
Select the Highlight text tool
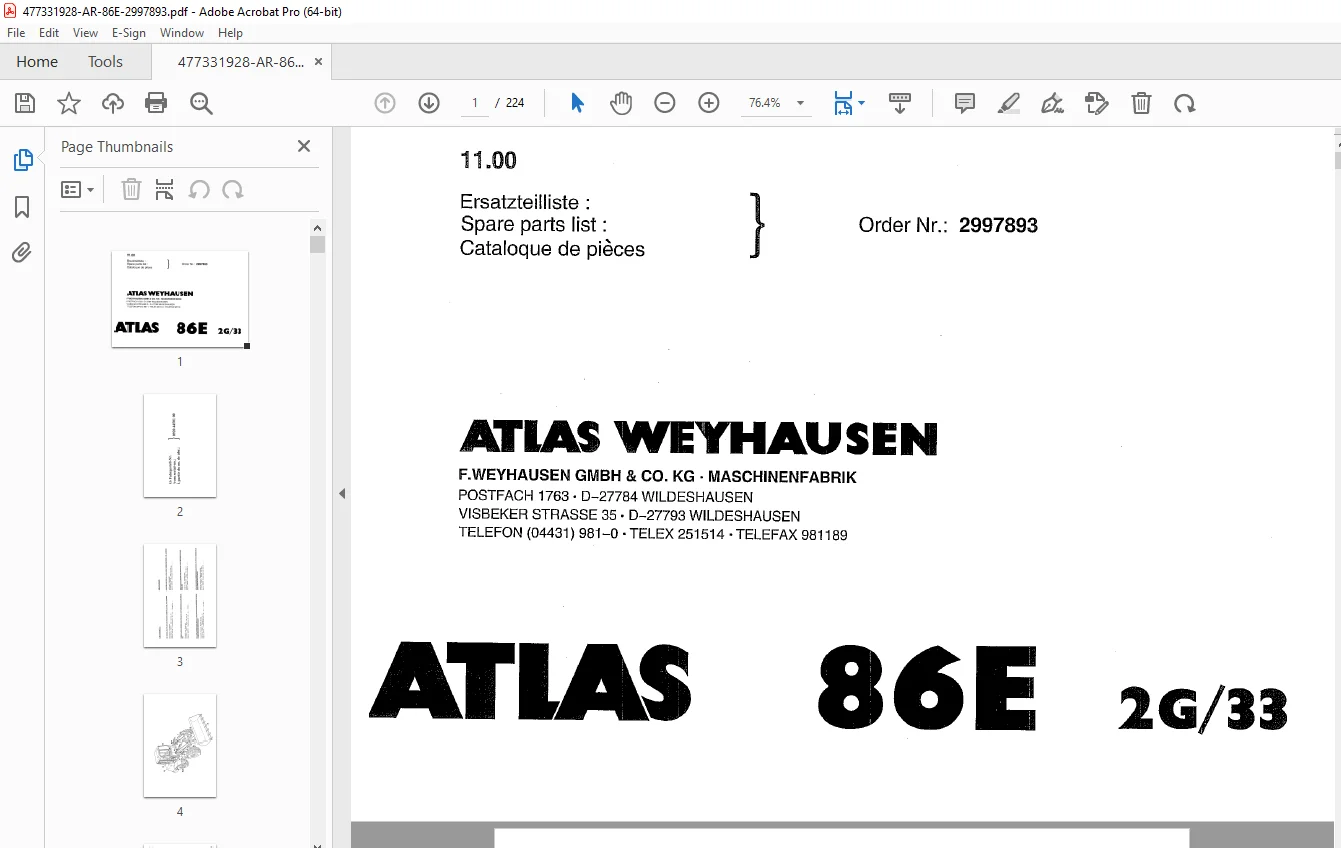(x=1009, y=103)
